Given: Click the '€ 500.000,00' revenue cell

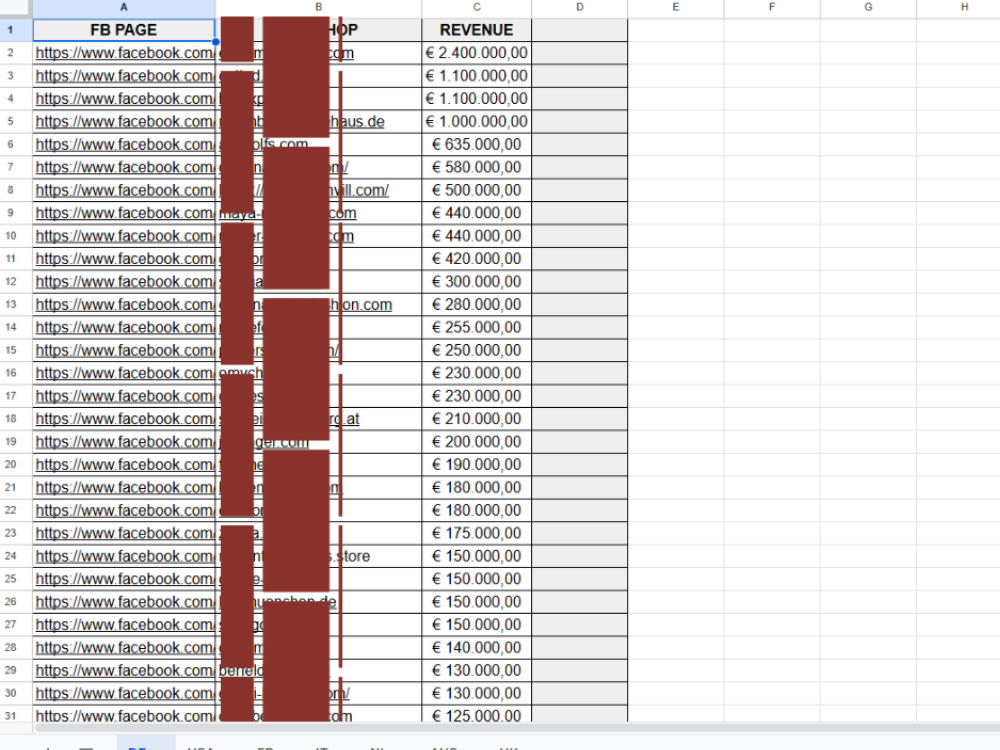Looking at the screenshot, I should point(476,190).
